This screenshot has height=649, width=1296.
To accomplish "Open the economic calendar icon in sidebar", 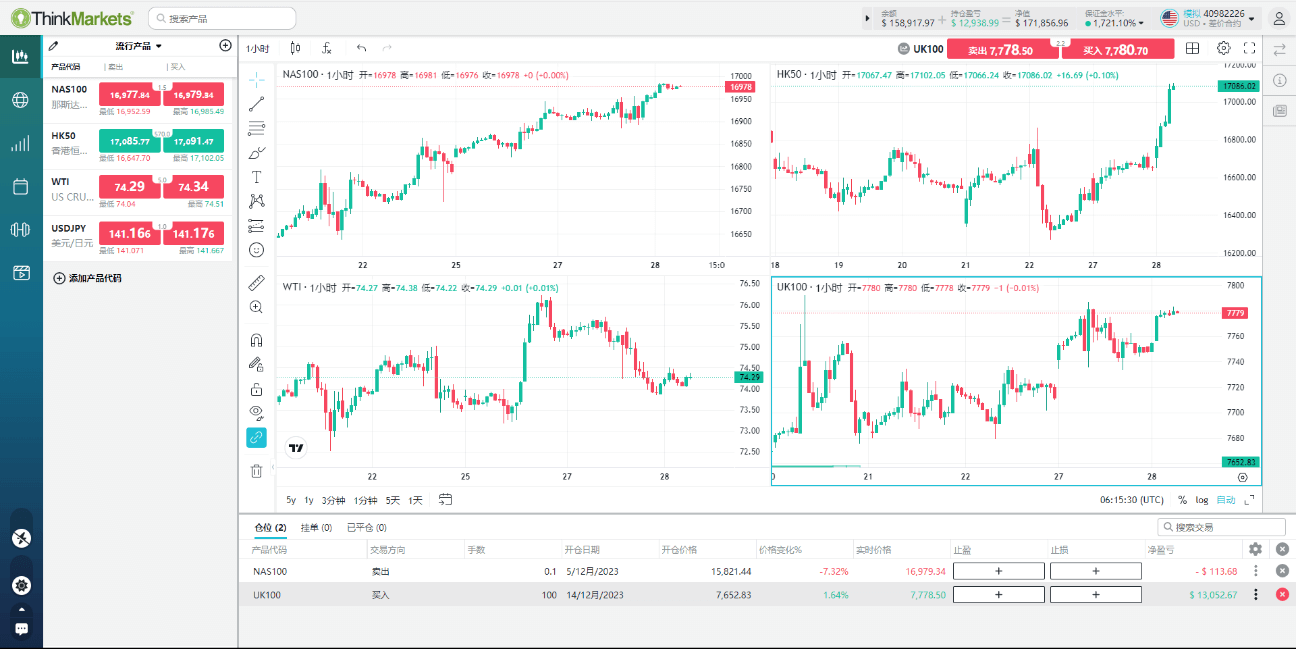I will click(x=20, y=186).
